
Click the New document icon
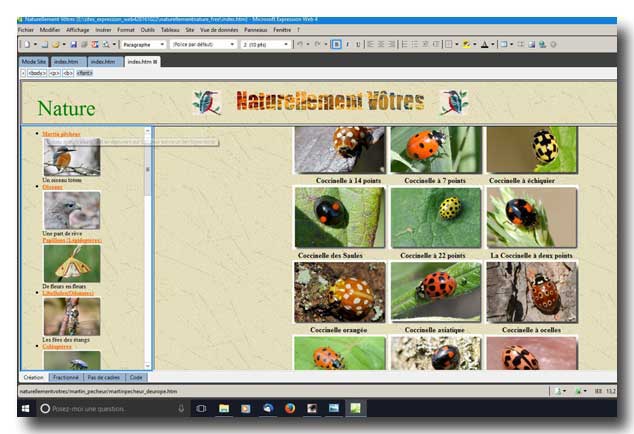pyautogui.click(x=27, y=44)
